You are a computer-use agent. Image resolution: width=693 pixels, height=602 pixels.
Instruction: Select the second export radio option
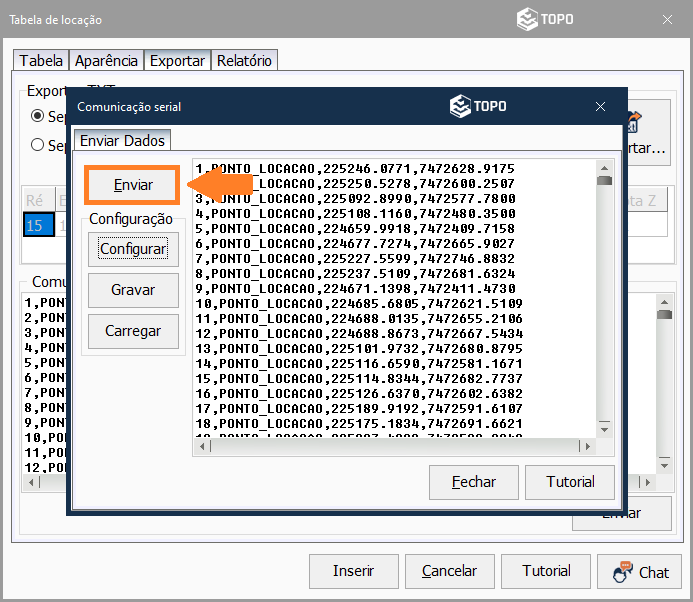coord(37,145)
